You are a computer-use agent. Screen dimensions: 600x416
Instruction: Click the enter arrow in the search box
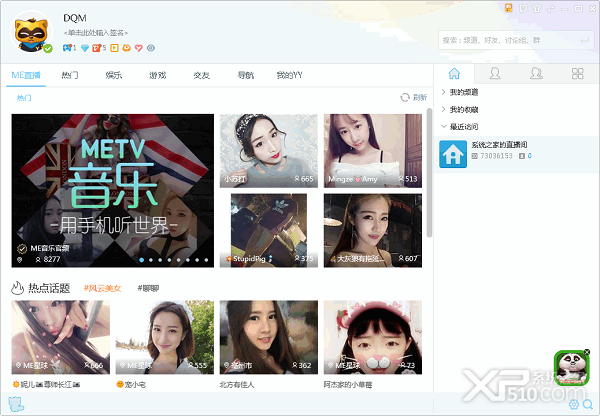coord(584,40)
